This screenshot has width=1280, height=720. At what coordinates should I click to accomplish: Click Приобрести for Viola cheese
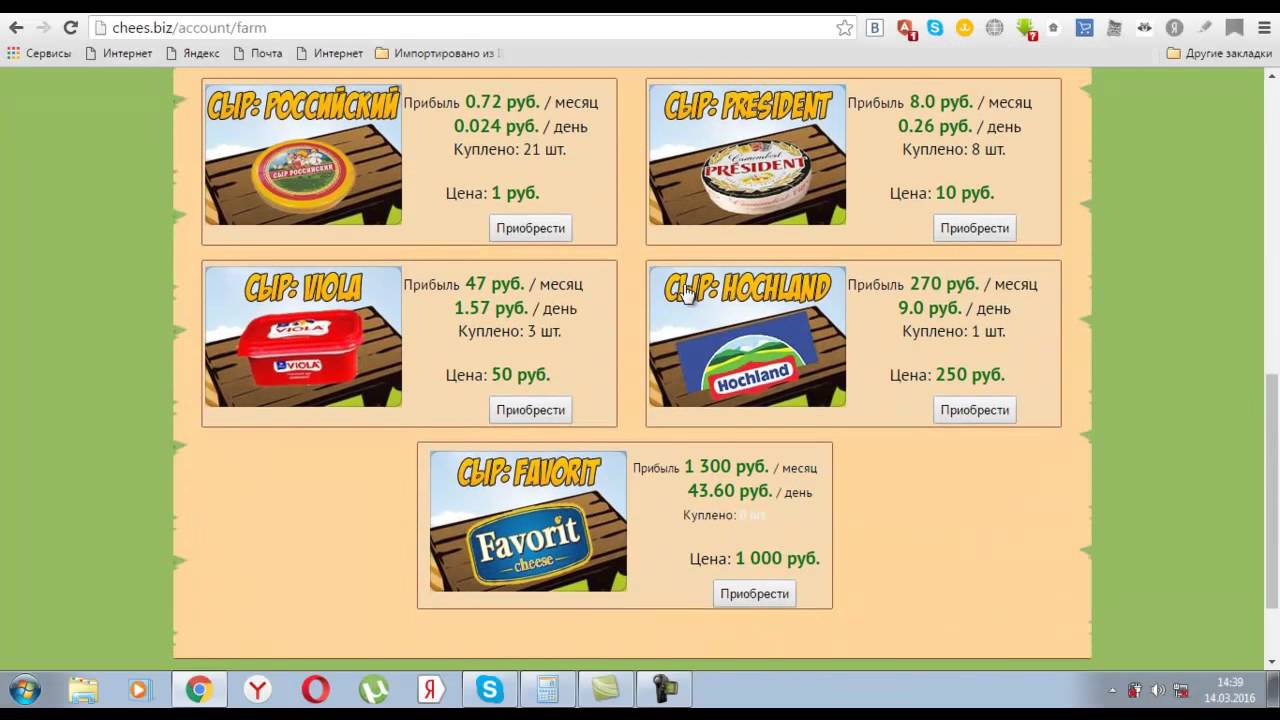click(530, 410)
